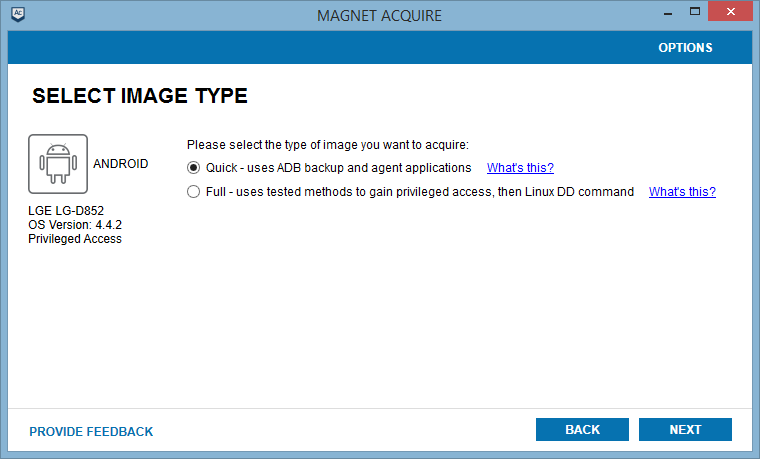This screenshot has width=760, height=459.
Task: Select the Full privileged access image type
Action: (193, 192)
